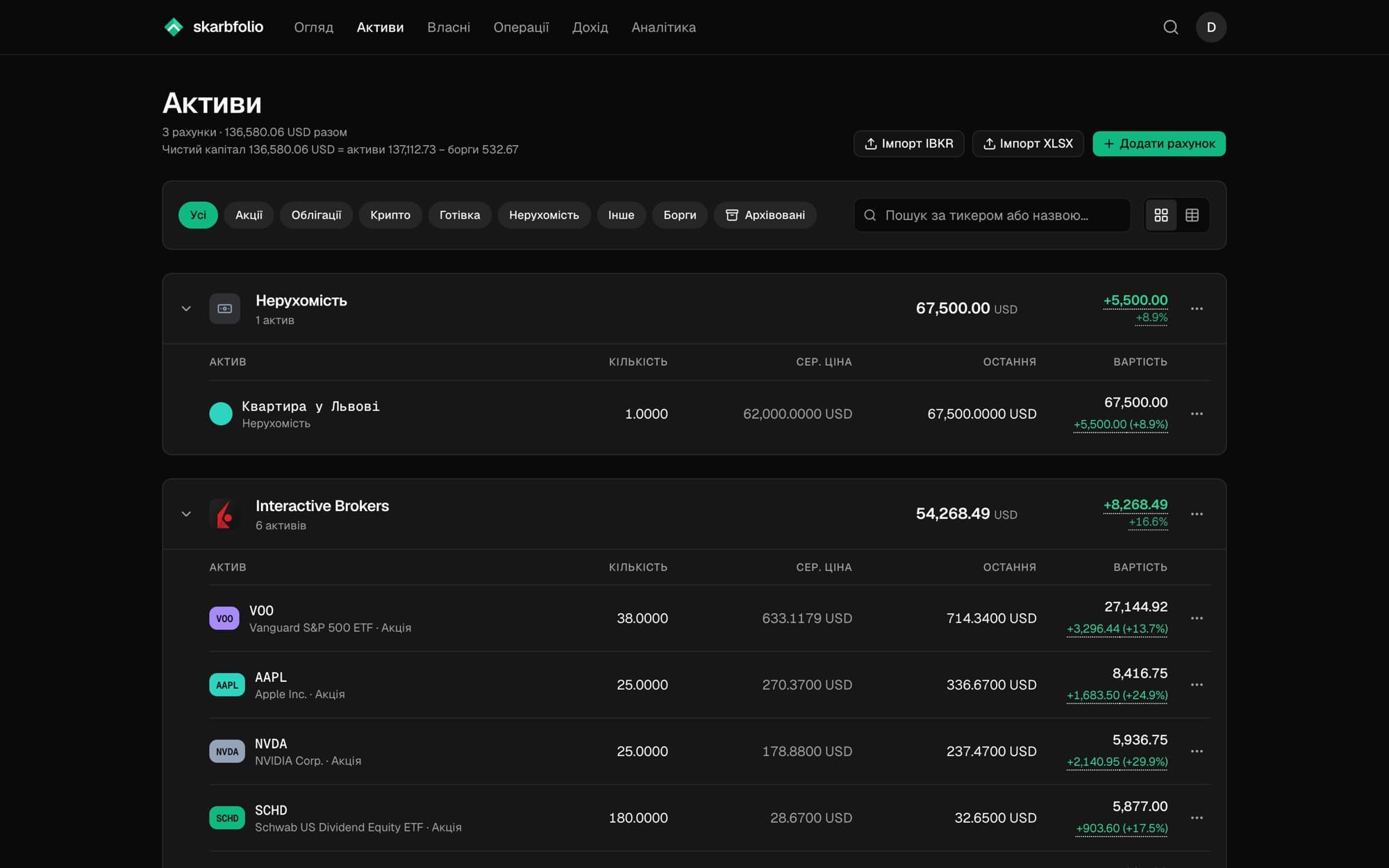Open more options for Нерухомість account

point(1197,308)
